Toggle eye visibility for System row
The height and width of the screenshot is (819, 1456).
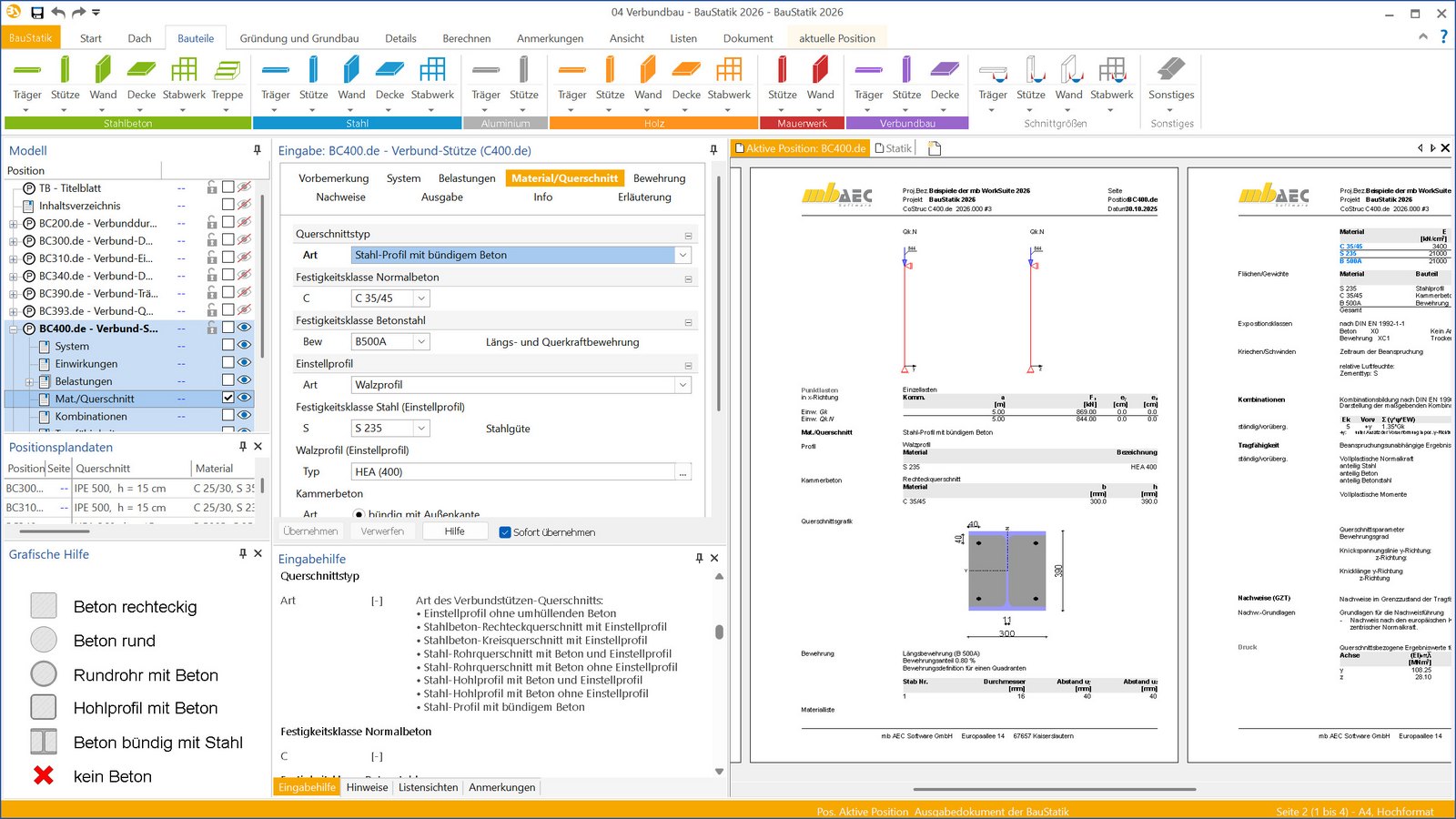click(x=244, y=346)
